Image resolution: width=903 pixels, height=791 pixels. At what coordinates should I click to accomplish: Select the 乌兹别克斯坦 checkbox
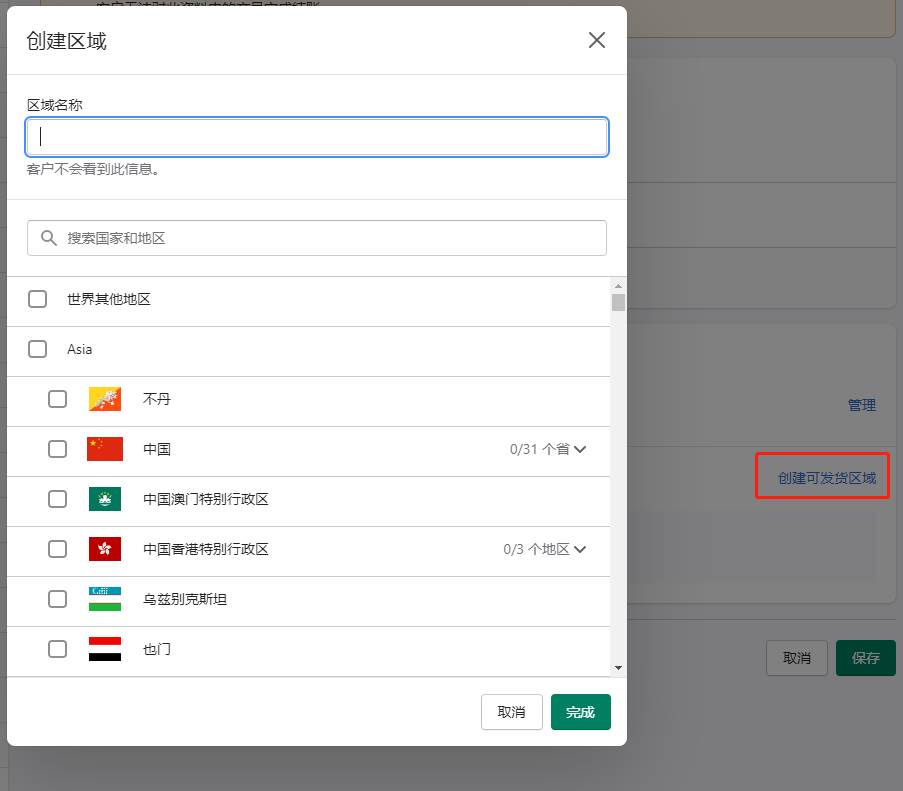57,599
